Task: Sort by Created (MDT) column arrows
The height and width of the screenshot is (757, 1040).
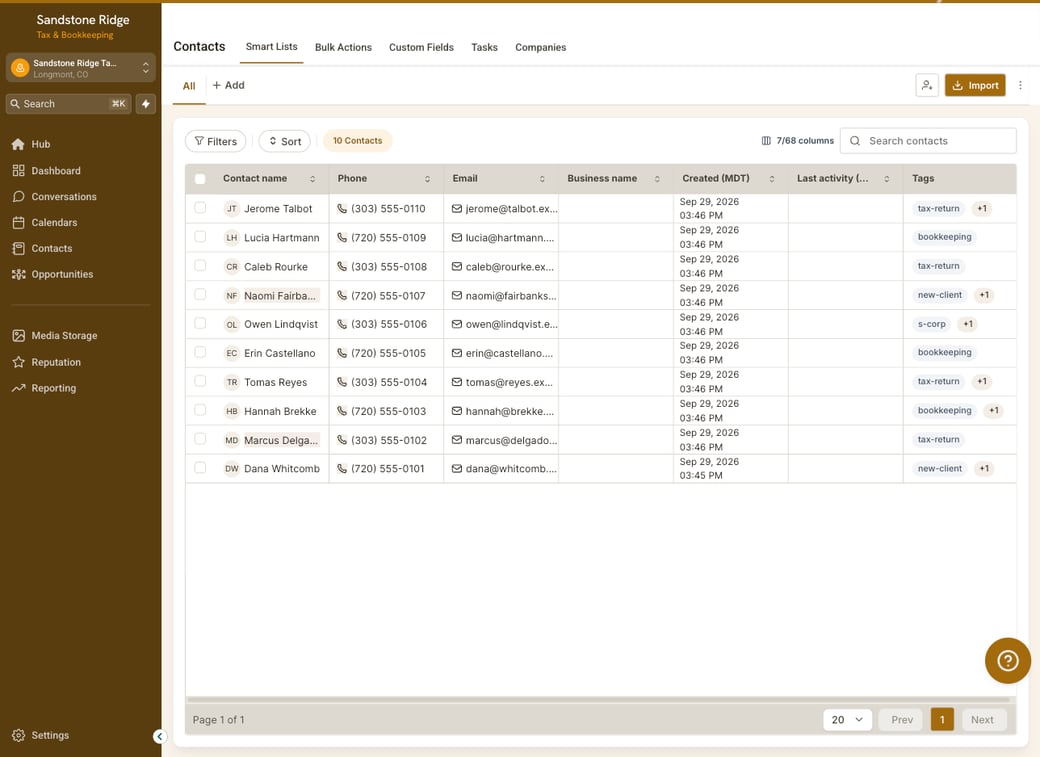Action: click(x=771, y=179)
